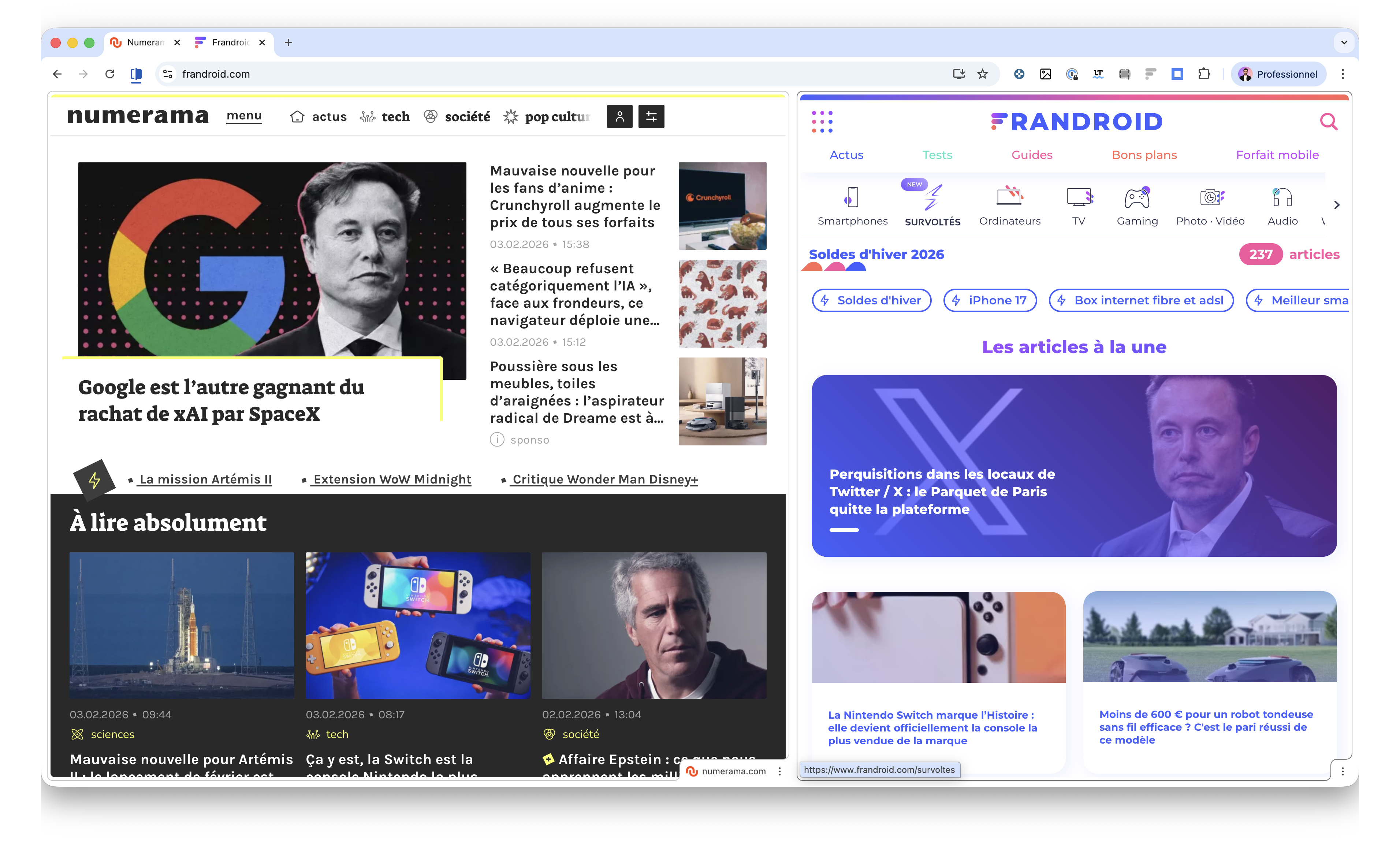Viewport: 1400px width, 841px height.
Task: Open the Bons plans menu item
Action: pyautogui.click(x=1143, y=155)
